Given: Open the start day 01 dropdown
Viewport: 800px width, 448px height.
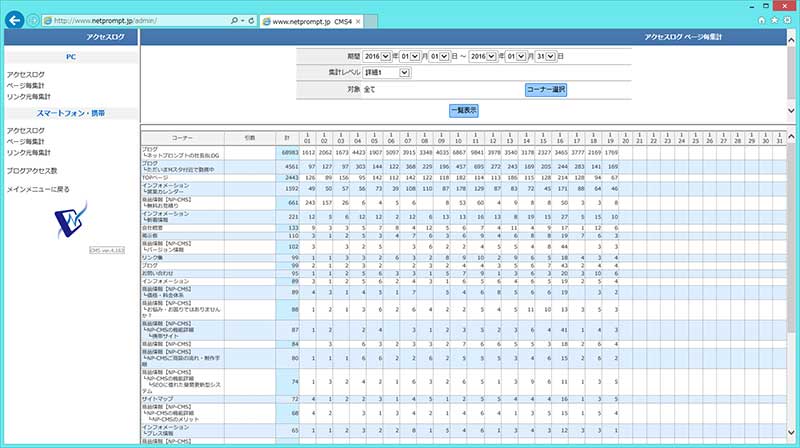Looking at the screenshot, I should [439, 56].
